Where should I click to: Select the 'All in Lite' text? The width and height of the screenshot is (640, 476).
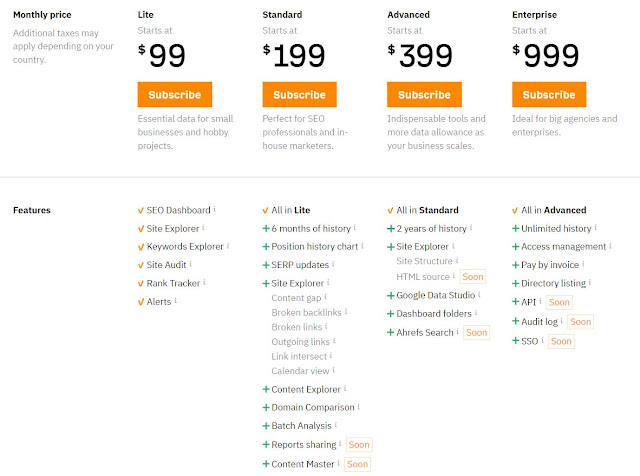tap(291, 210)
